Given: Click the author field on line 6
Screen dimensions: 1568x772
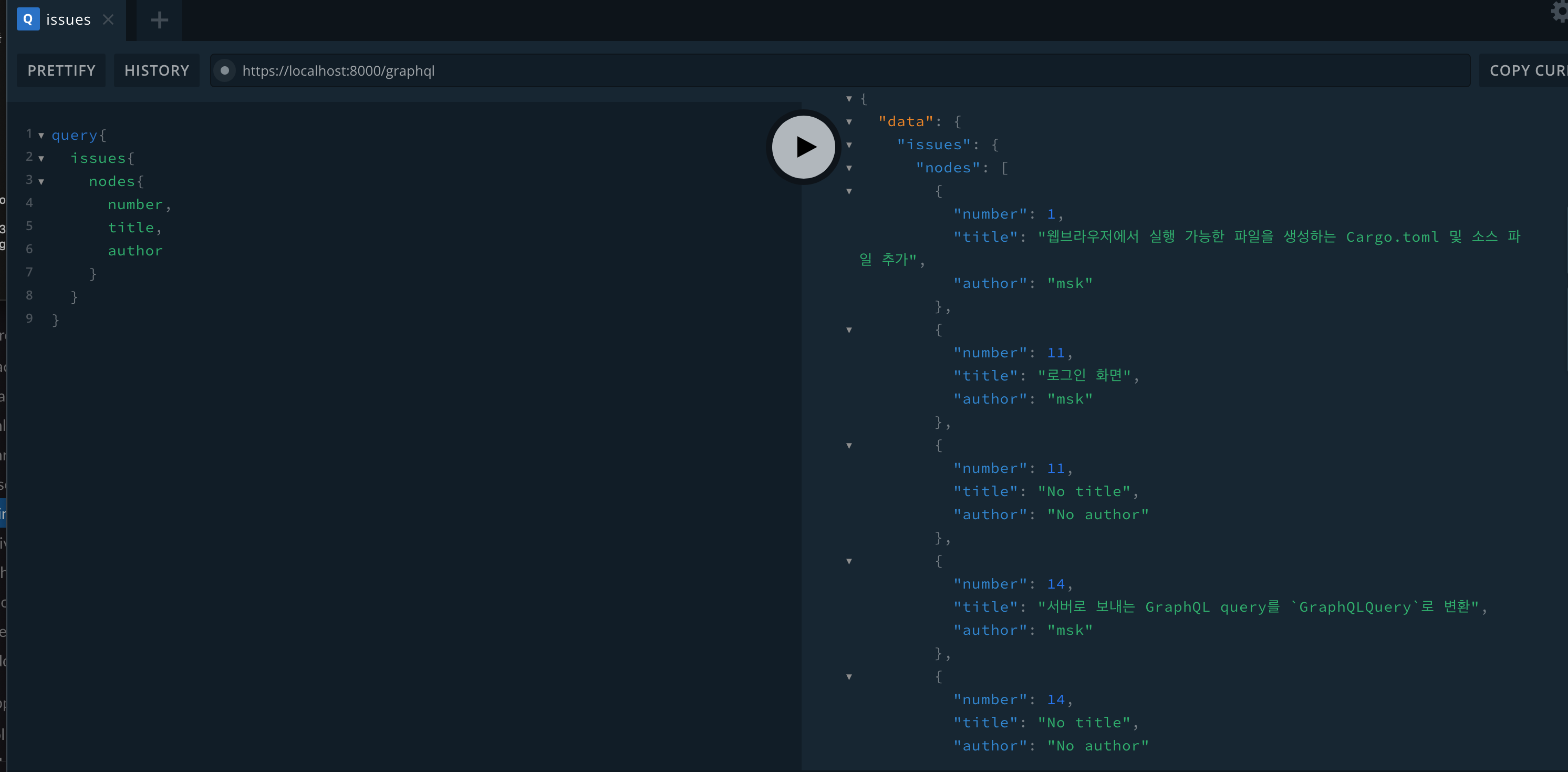Looking at the screenshot, I should [135, 251].
